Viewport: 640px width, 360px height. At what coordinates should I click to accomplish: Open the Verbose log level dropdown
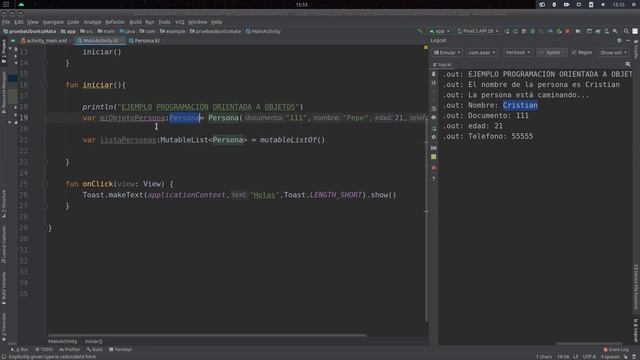(x=517, y=52)
